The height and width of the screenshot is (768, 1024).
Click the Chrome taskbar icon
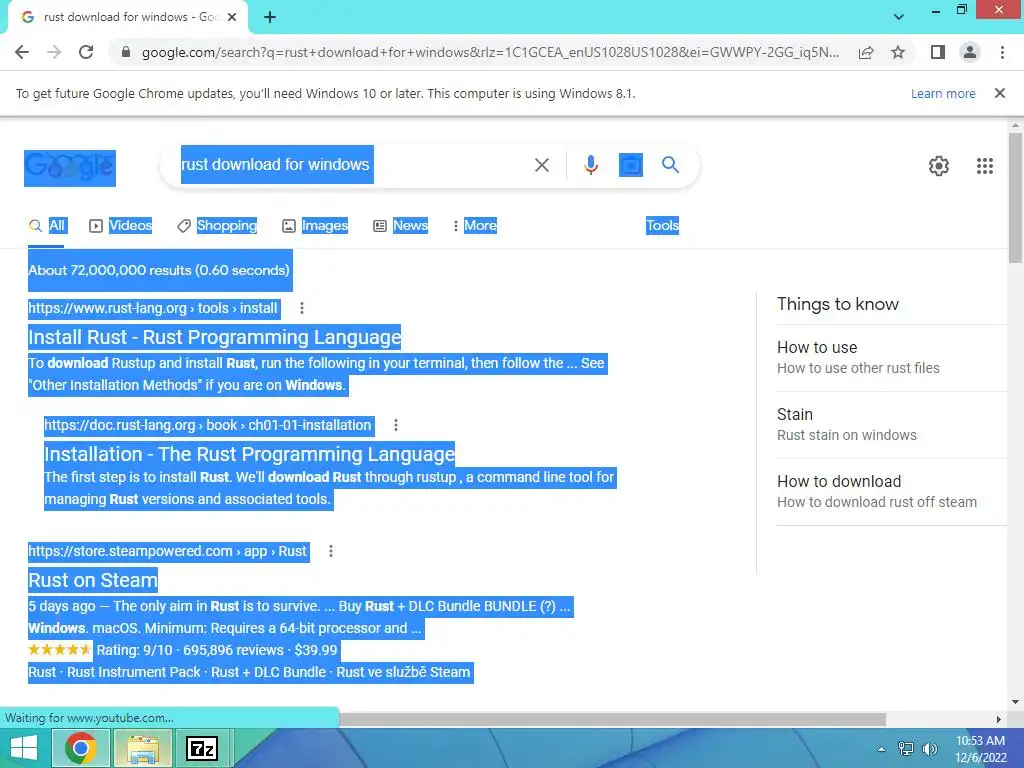tap(81, 748)
